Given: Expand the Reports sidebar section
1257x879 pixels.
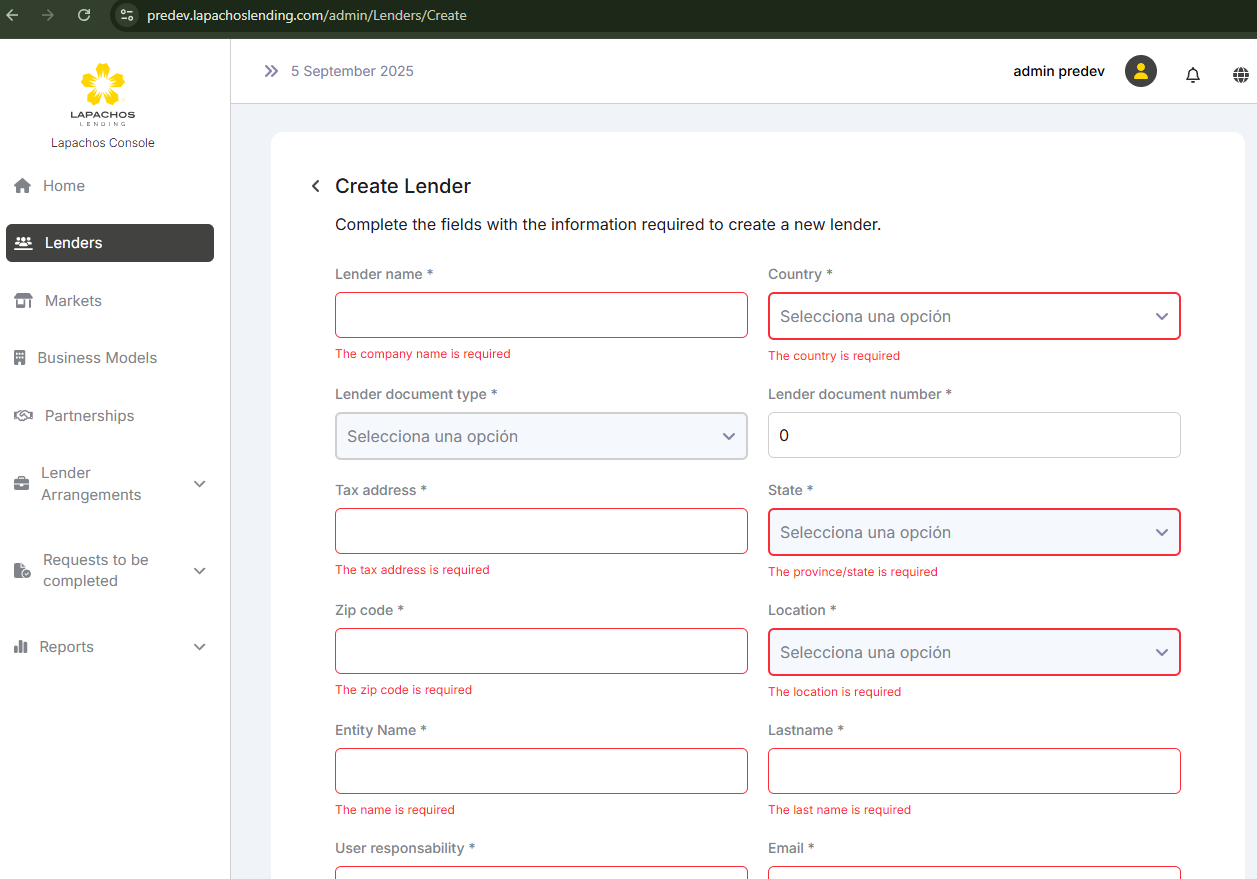Looking at the screenshot, I should [110, 647].
